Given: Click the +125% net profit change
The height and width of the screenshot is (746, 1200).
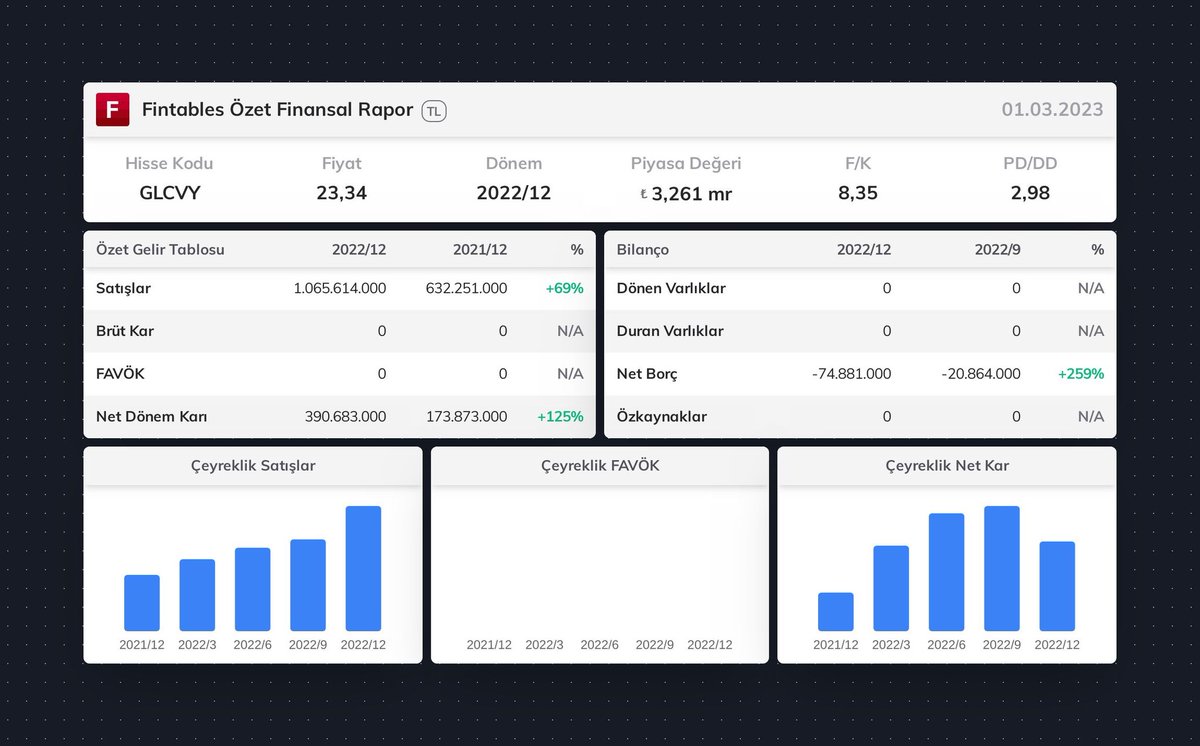Looking at the screenshot, I should point(560,417).
